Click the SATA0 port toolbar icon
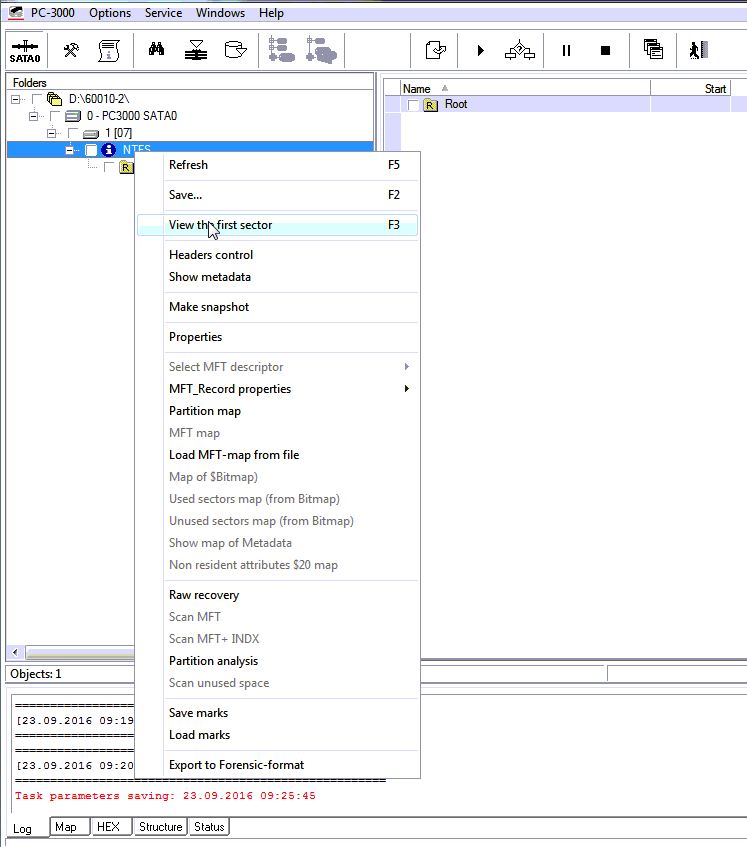Image resolution: width=747 pixels, height=847 pixels. [25, 51]
